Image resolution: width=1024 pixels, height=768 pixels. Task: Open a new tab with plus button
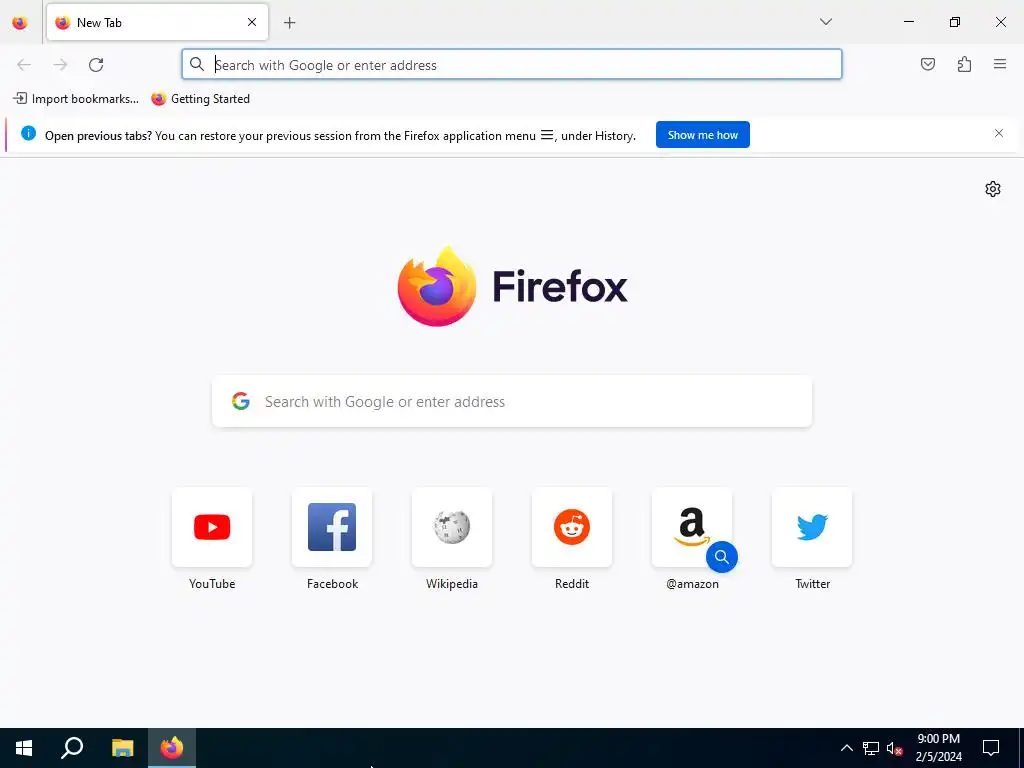tap(289, 23)
